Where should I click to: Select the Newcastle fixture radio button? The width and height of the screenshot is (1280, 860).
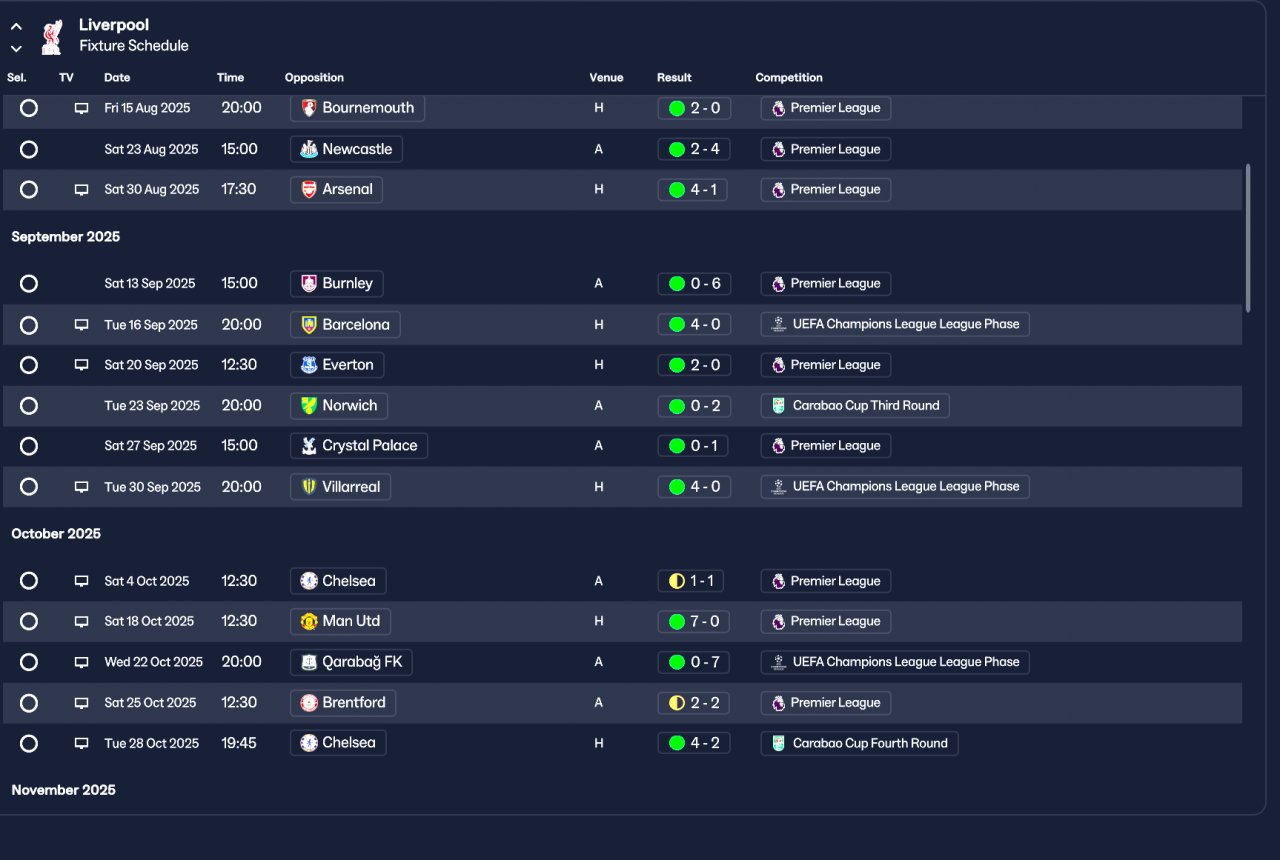click(x=29, y=149)
